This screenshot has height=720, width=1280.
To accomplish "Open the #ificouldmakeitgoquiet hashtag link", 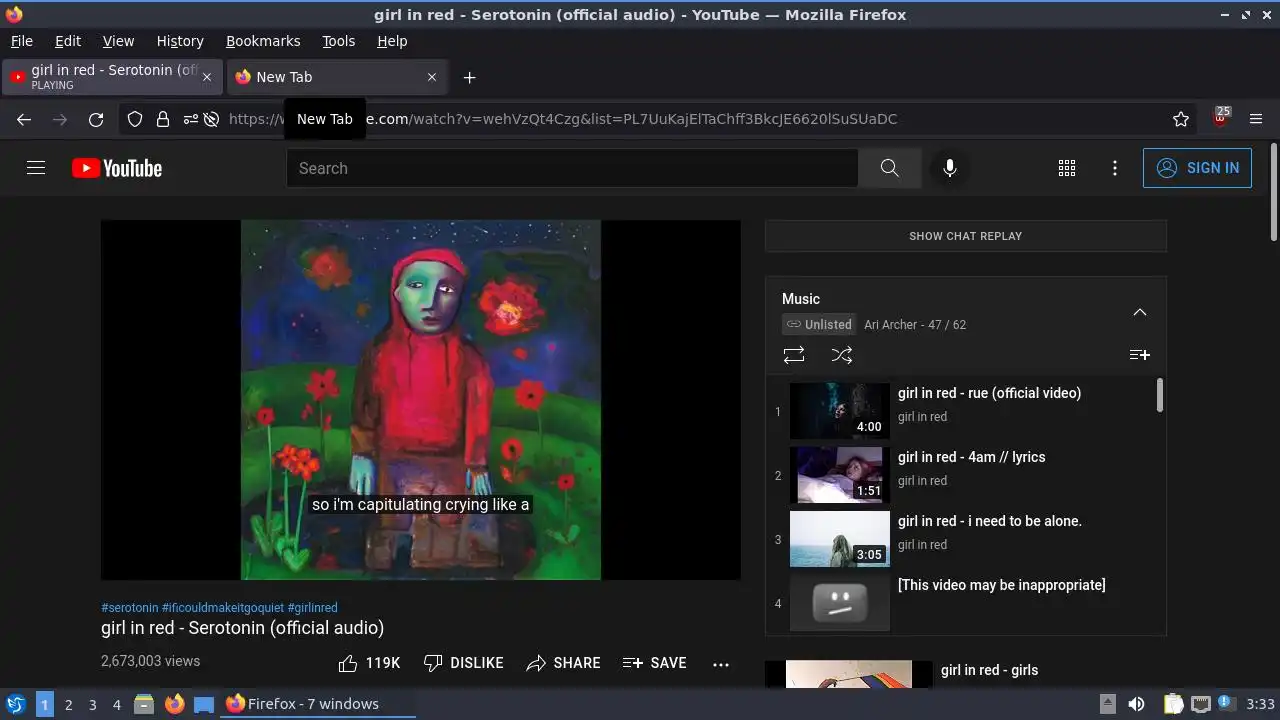I will click(223, 608).
